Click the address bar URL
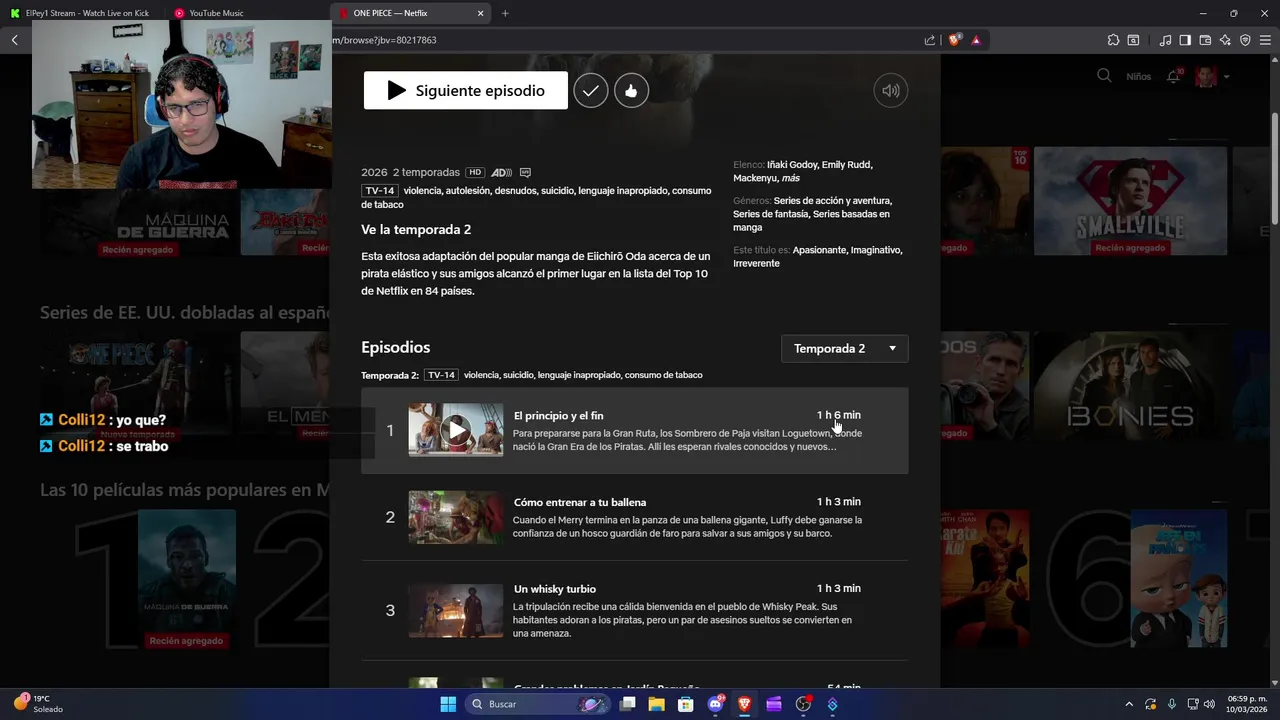The width and height of the screenshot is (1280, 720). coord(385,40)
